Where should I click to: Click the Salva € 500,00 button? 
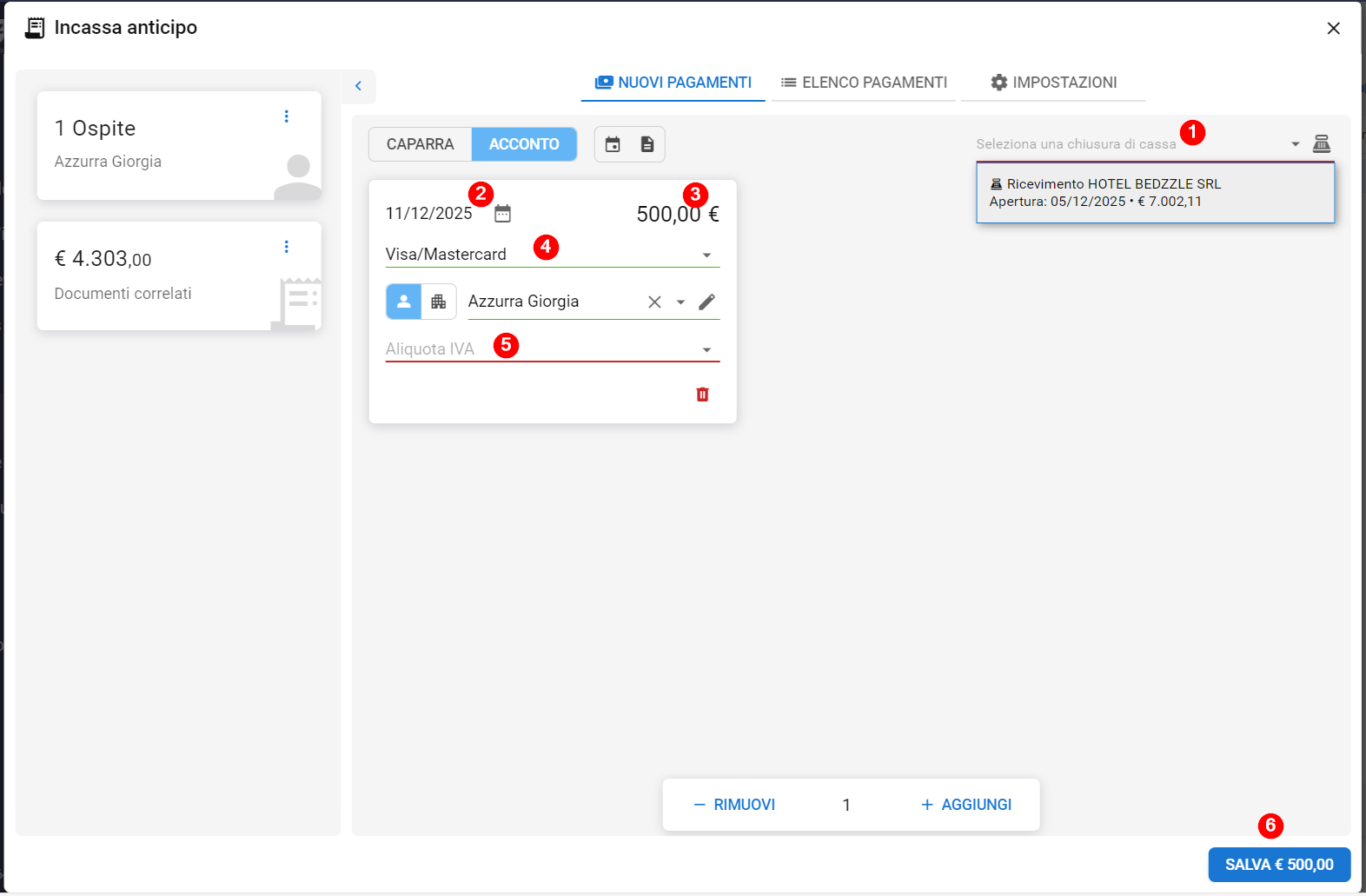pyautogui.click(x=1278, y=865)
